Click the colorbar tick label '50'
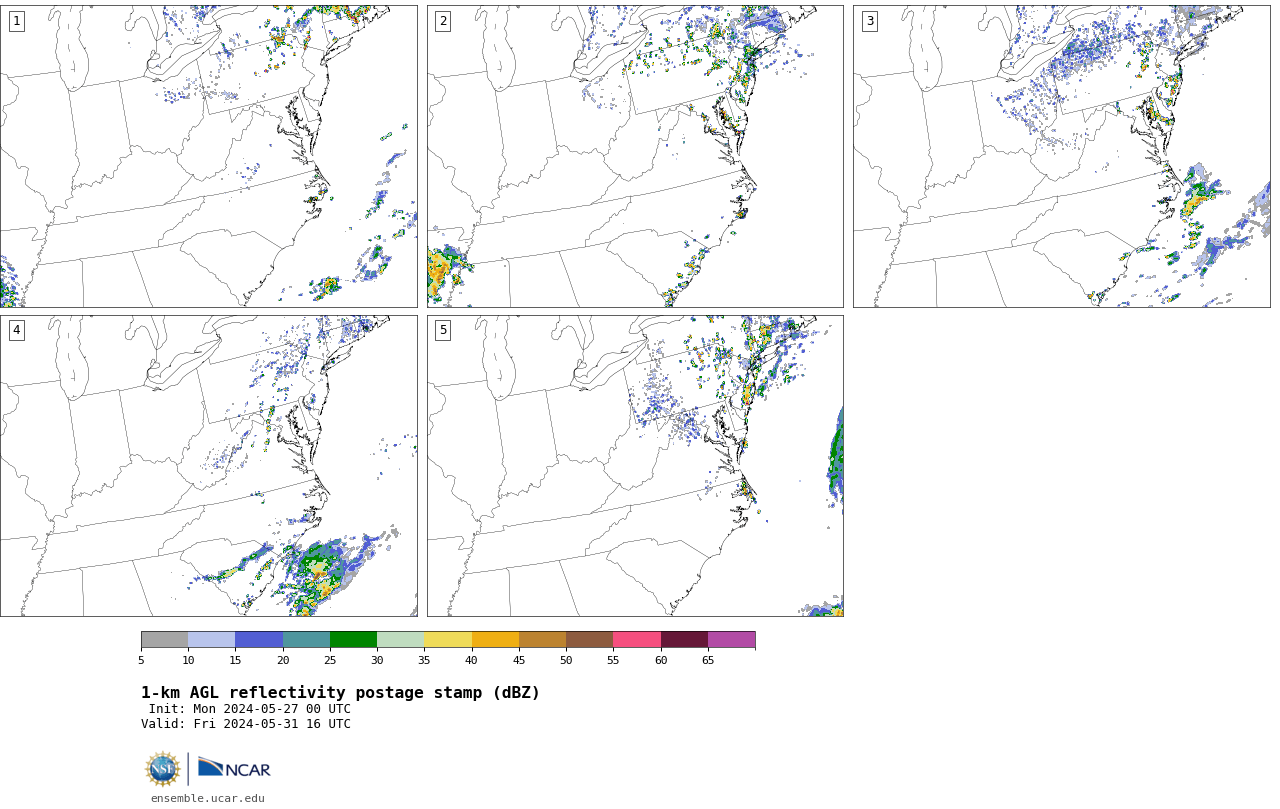Viewport: 1280px width, 809px height. [x=566, y=660]
